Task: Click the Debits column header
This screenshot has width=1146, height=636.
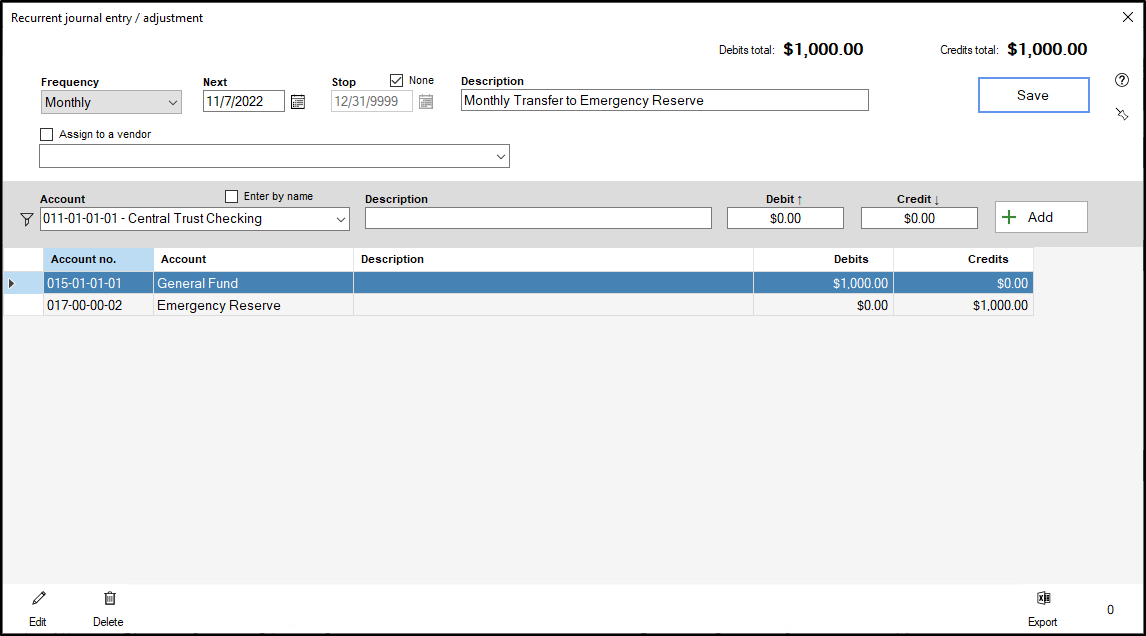Action: pos(823,259)
